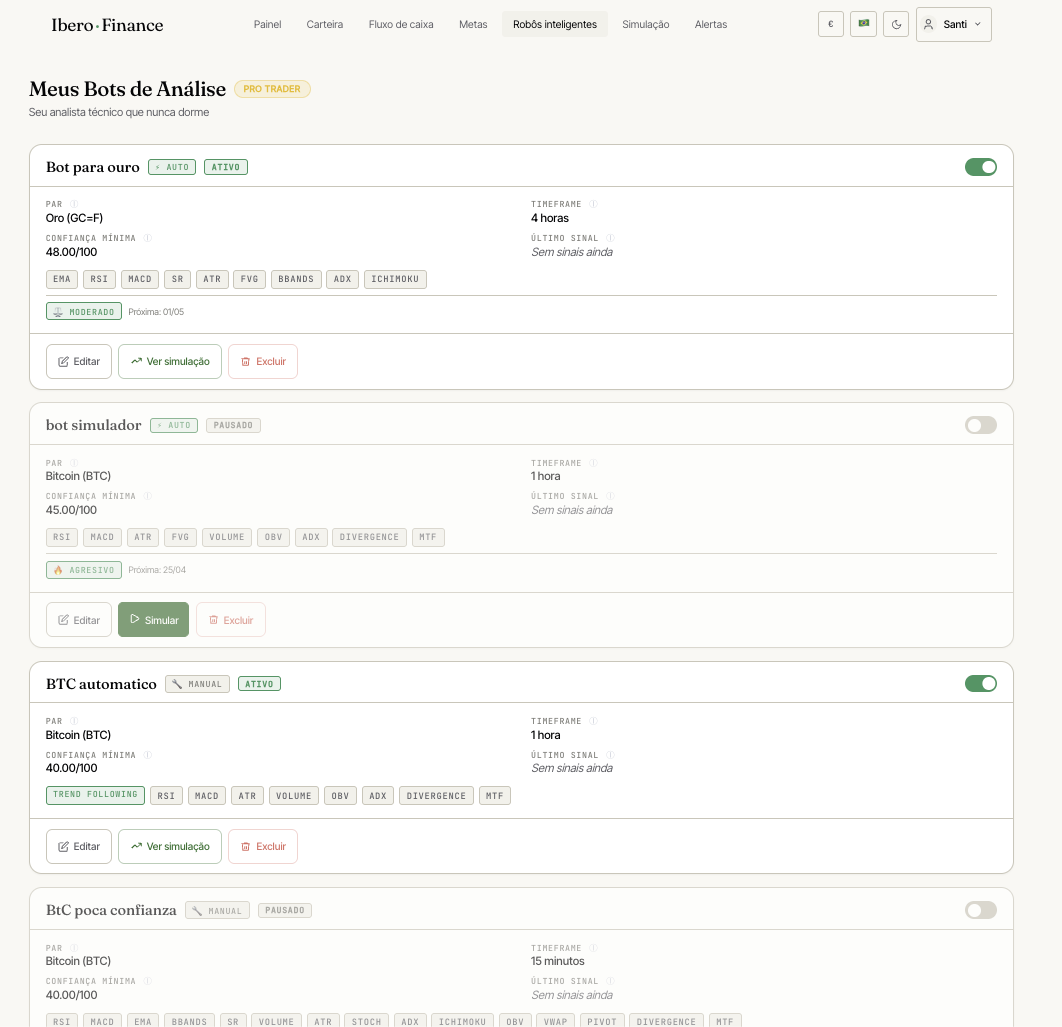Disable the Bot para ouro toggle

980,167
